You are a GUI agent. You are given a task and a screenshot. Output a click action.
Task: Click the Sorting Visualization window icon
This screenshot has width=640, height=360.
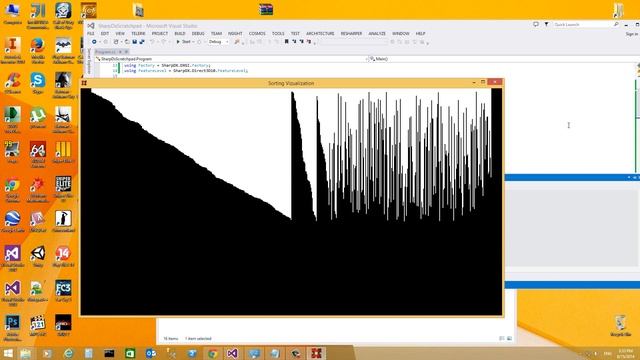point(84,83)
